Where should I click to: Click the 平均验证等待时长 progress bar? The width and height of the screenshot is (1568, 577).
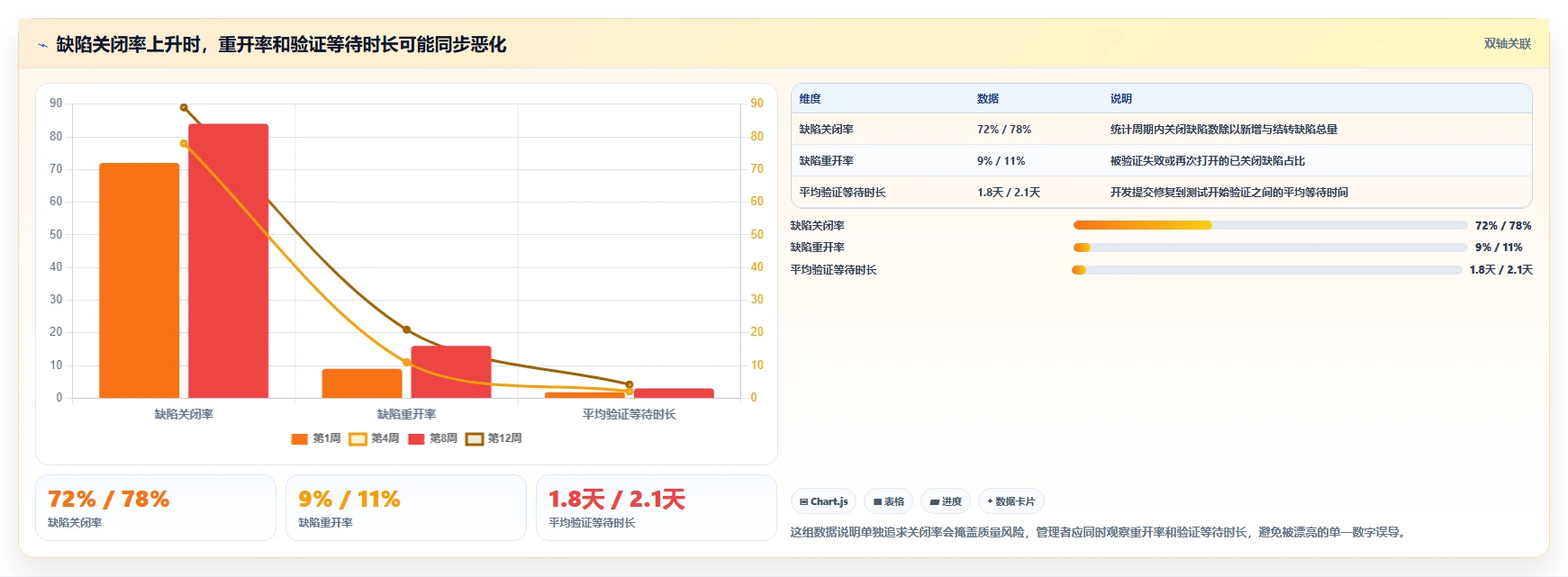pyautogui.click(x=1267, y=270)
